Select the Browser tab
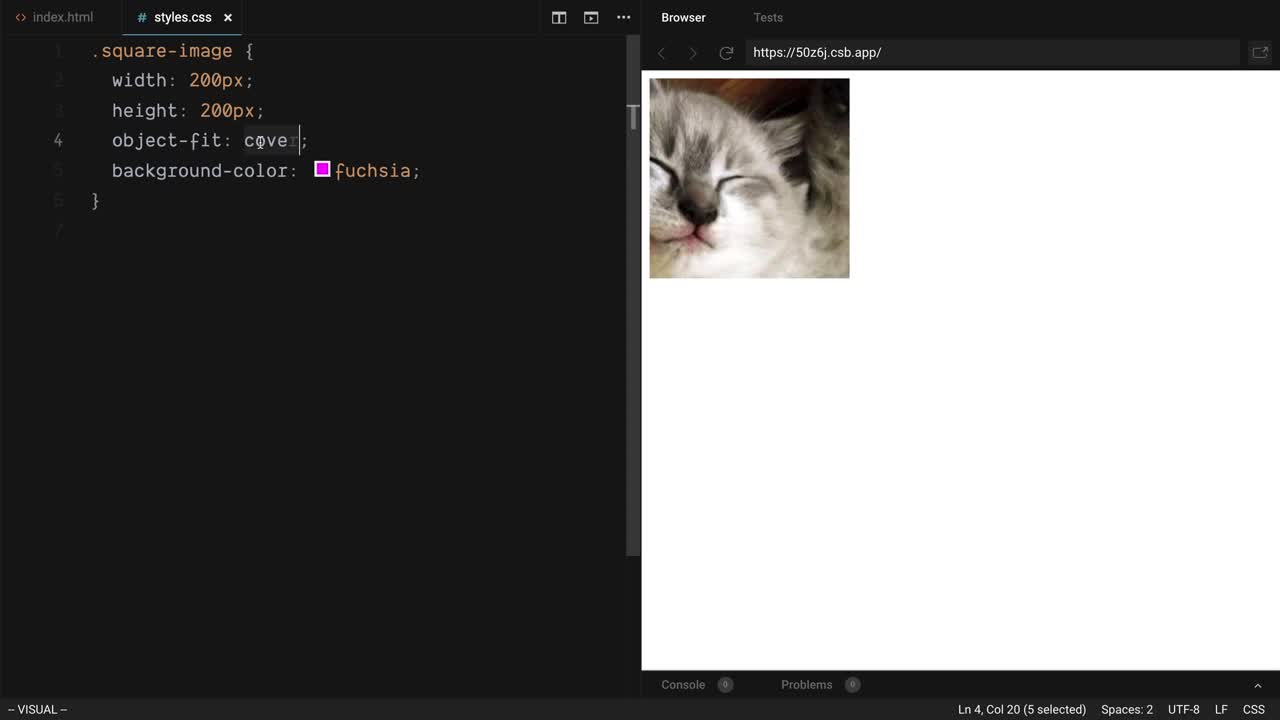Viewport: 1280px width, 720px height. (x=683, y=17)
